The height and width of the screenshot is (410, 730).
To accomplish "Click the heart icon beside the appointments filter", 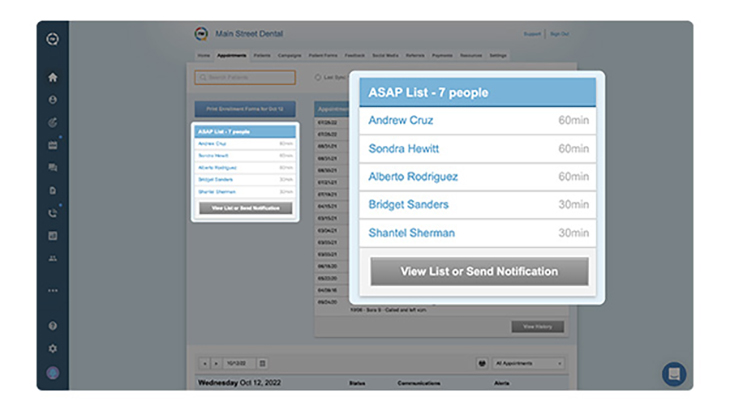I will 481,363.
